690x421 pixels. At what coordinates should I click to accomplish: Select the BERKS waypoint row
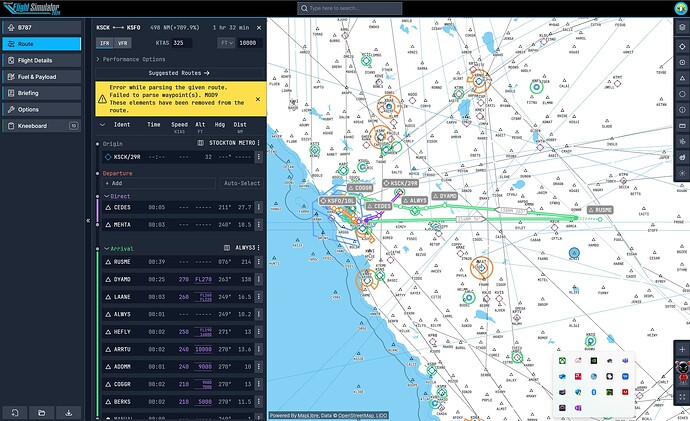coord(178,402)
